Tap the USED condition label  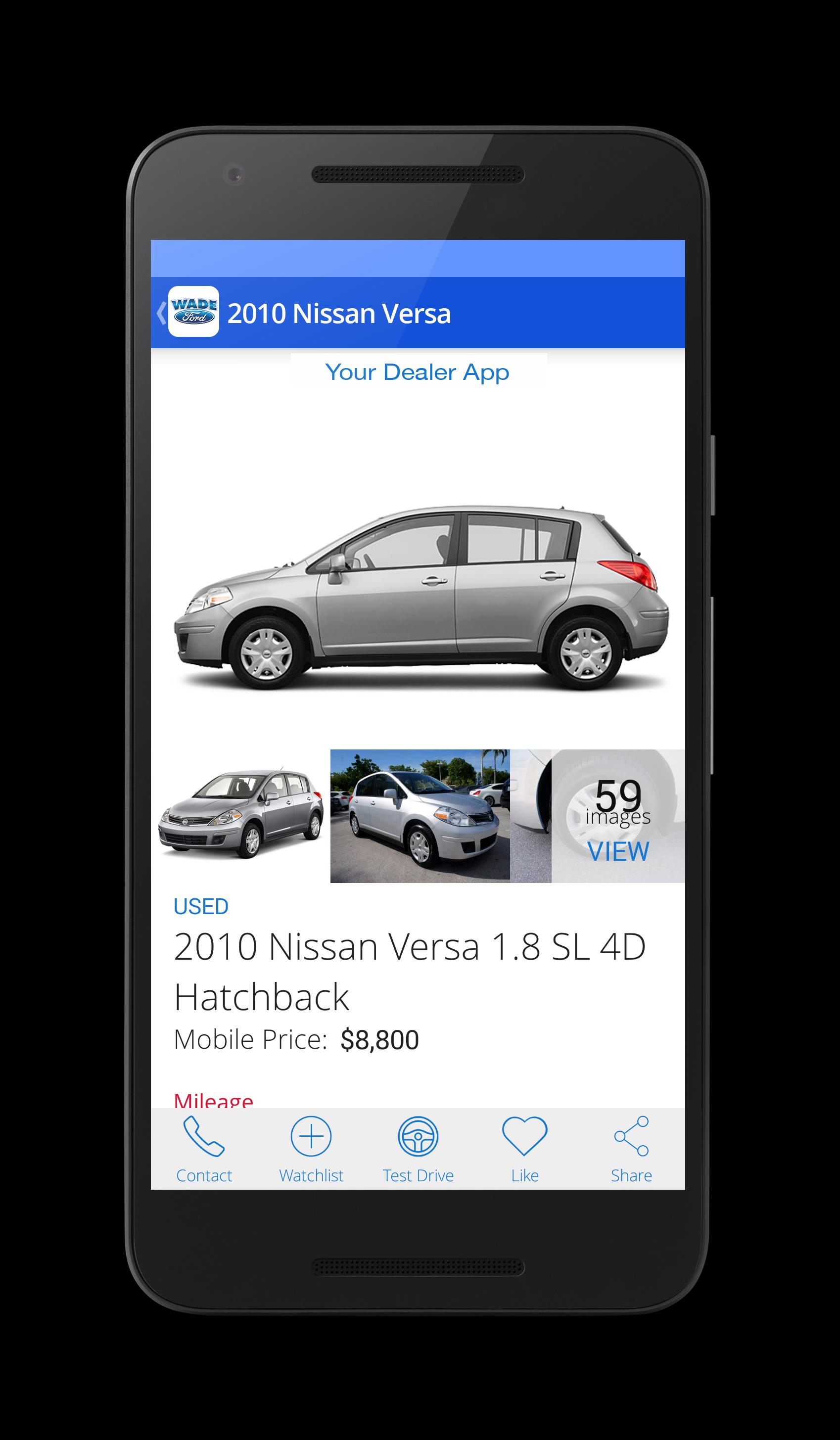201,907
